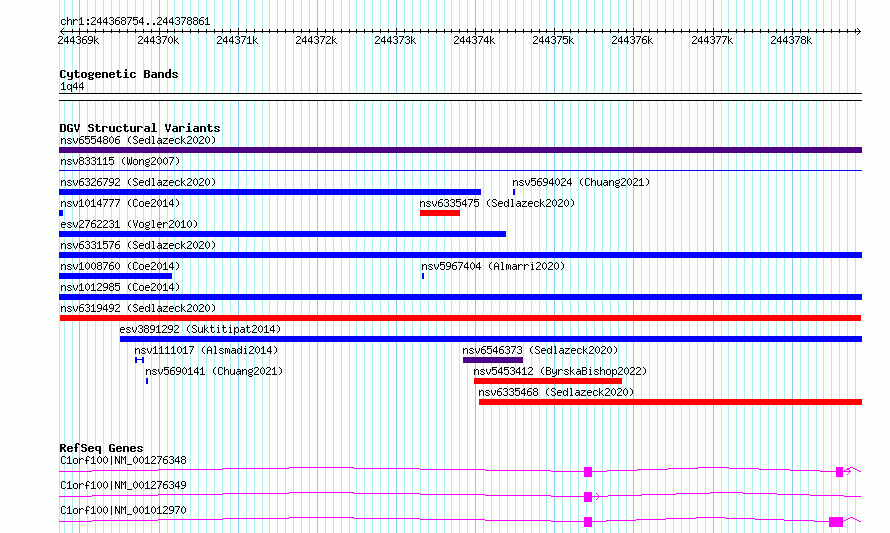Click the nsv1012985 (Coe2014) label
The image size is (890, 533).
point(120,287)
